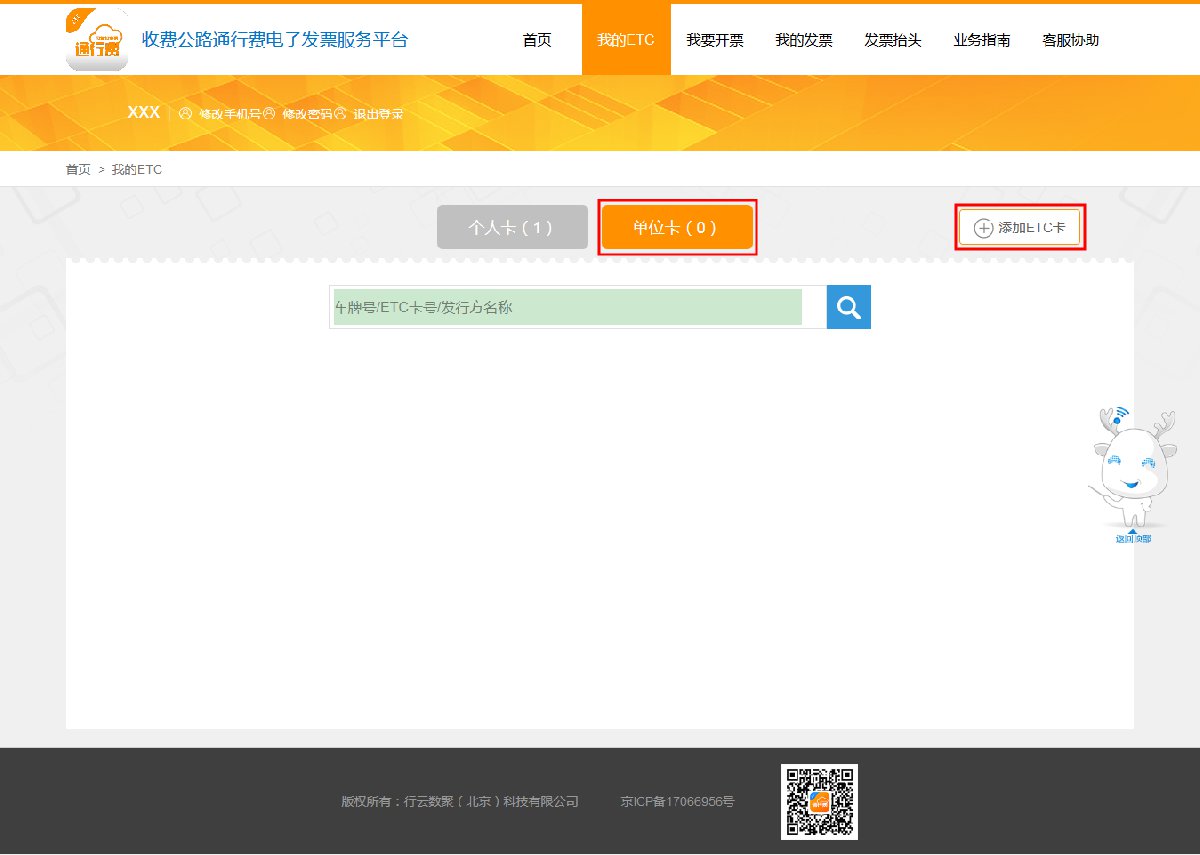Click 首页 in the breadcrumb trail
1200x855 pixels.
[x=78, y=170]
